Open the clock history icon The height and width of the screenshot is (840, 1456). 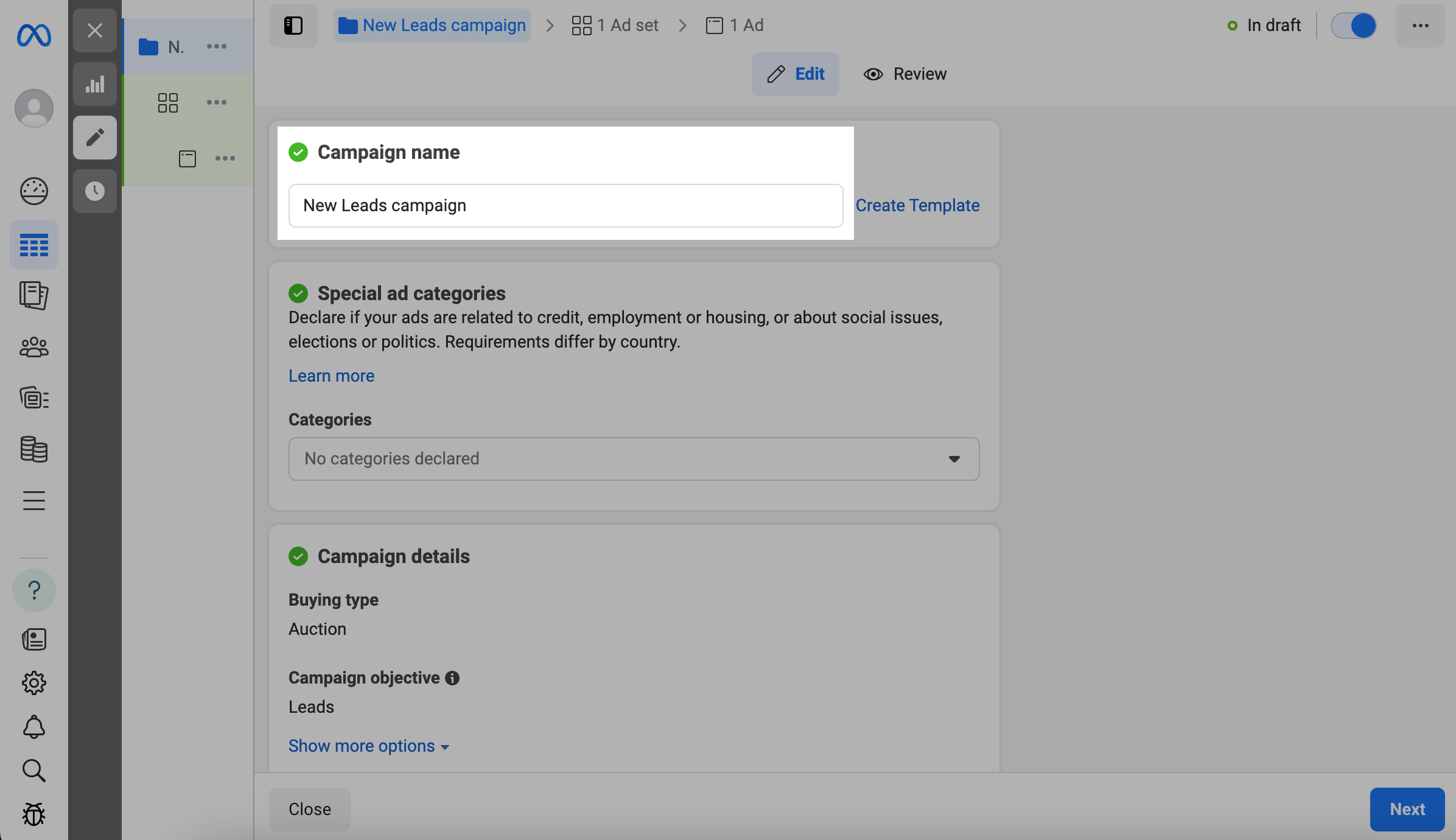tap(95, 191)
